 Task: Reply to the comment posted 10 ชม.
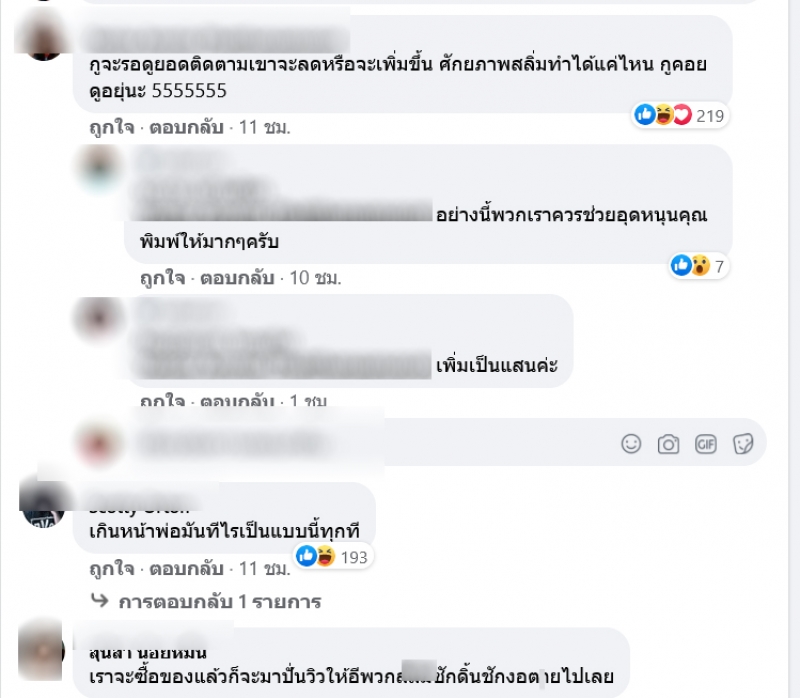coord(237,278)
